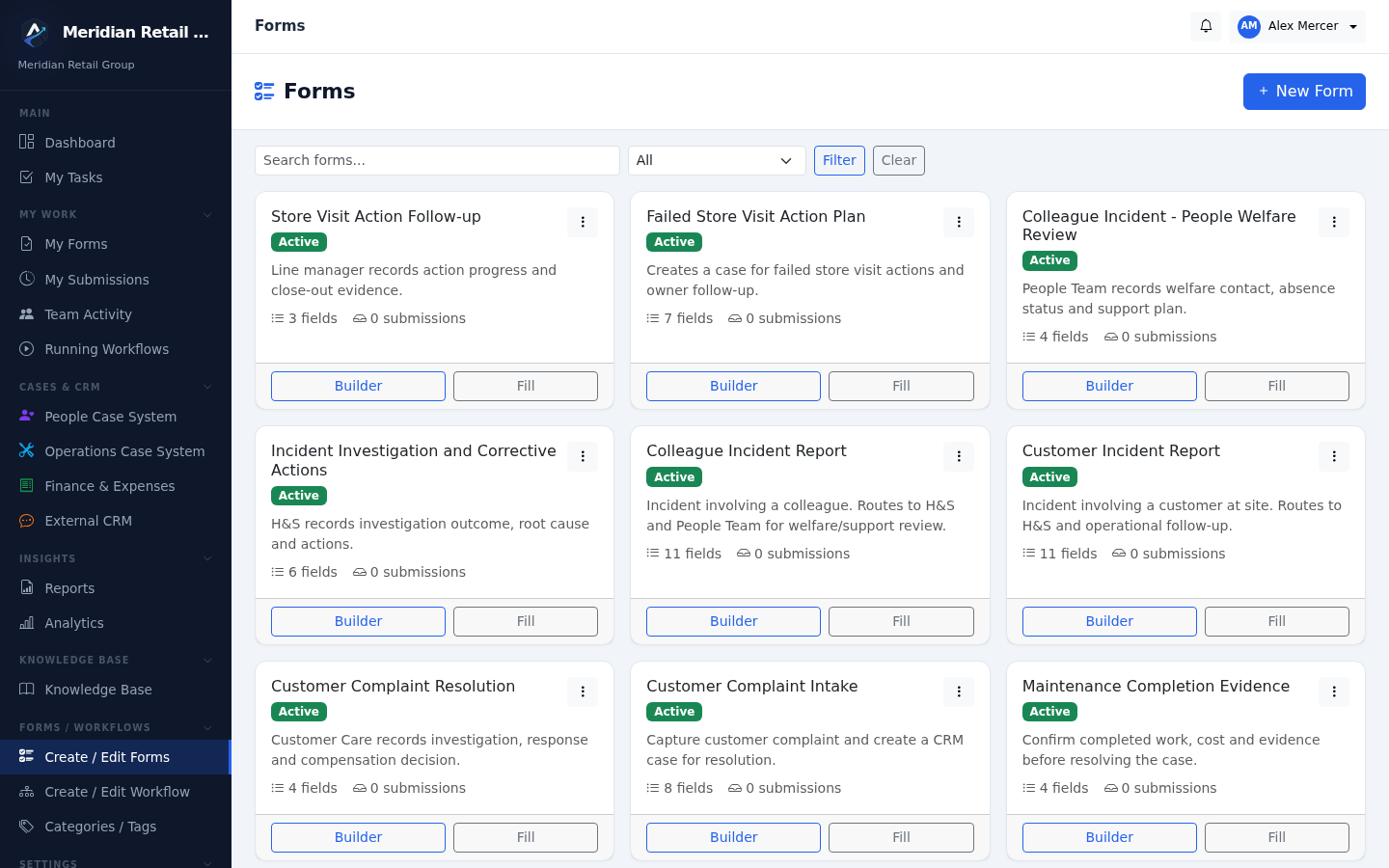Open Builder for Colleague Incident Report
The width and height of the screenshot is (1389, 868).
click(733, 621)
